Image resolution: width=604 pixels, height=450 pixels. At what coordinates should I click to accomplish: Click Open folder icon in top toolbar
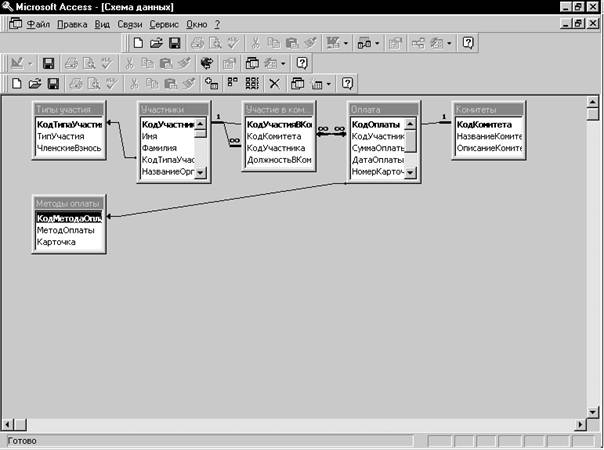tap(156, 43)
